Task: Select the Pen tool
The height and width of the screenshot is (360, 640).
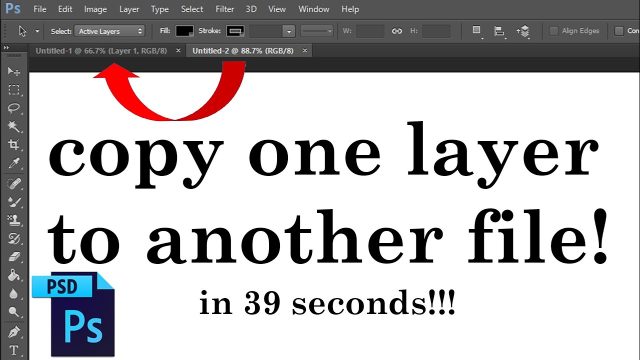Action: coord(13,332)
